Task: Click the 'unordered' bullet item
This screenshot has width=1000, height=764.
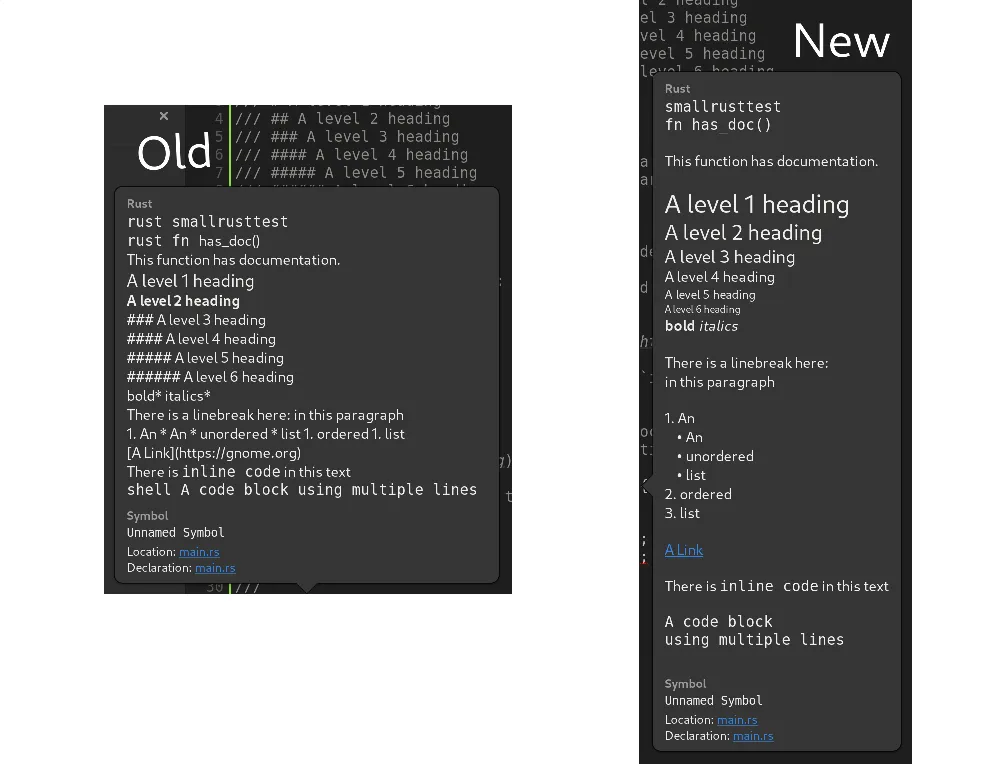Action: (x=719, y=456)
